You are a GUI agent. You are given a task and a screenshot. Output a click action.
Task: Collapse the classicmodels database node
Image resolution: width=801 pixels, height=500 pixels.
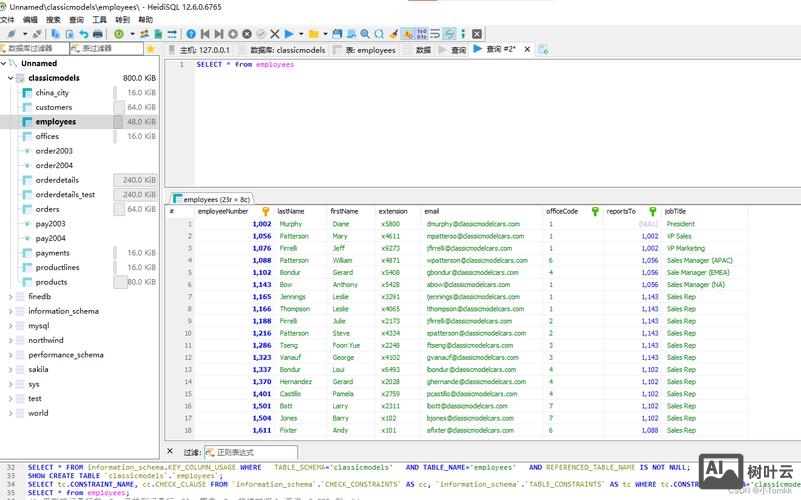tap(10, 78)
